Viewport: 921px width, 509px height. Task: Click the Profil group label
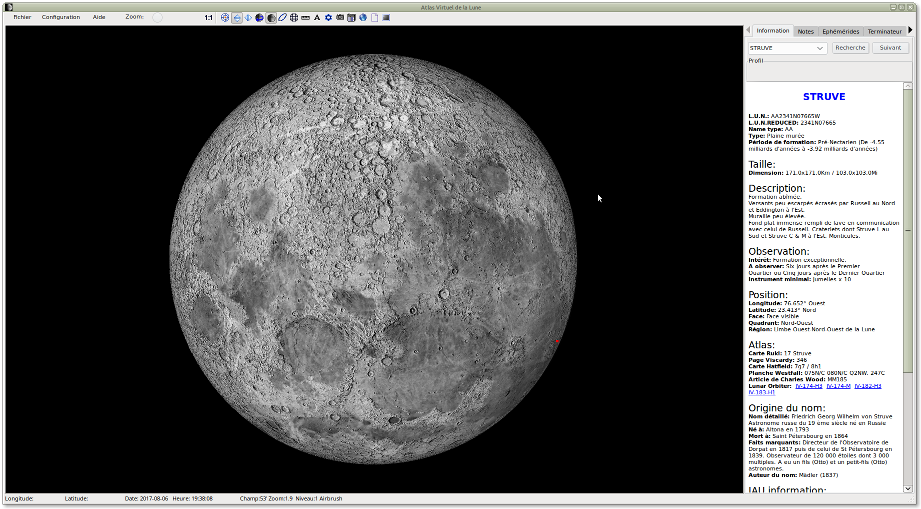tap(756, 60)
